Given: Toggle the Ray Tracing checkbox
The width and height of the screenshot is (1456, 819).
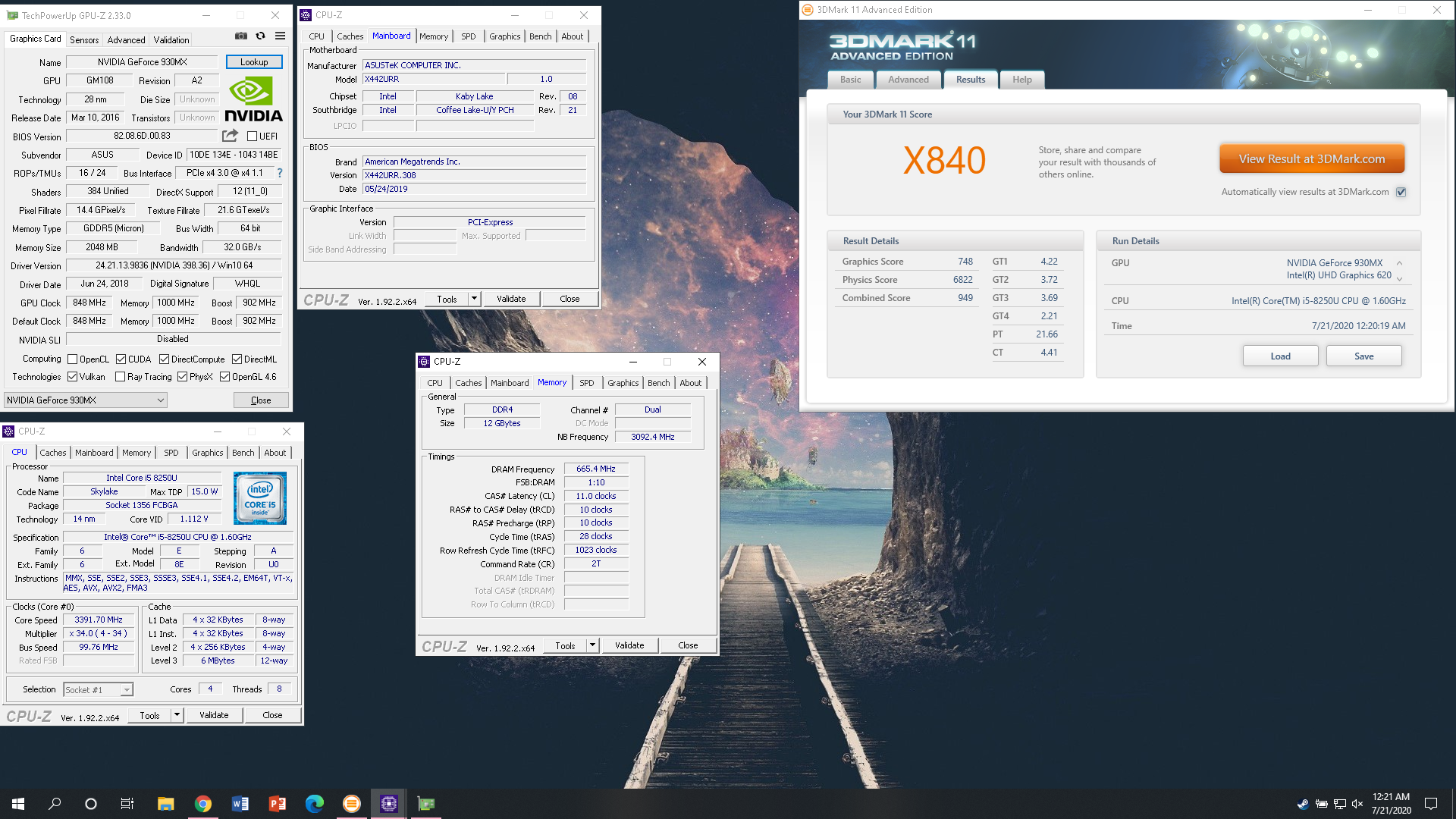Looking at the screenshot, I should pos(120,377).
